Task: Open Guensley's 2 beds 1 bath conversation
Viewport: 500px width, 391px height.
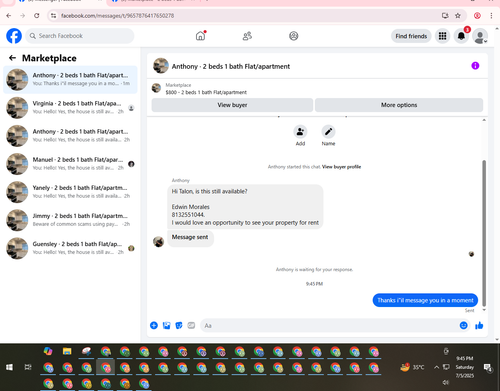Action: tap(70, 248)
